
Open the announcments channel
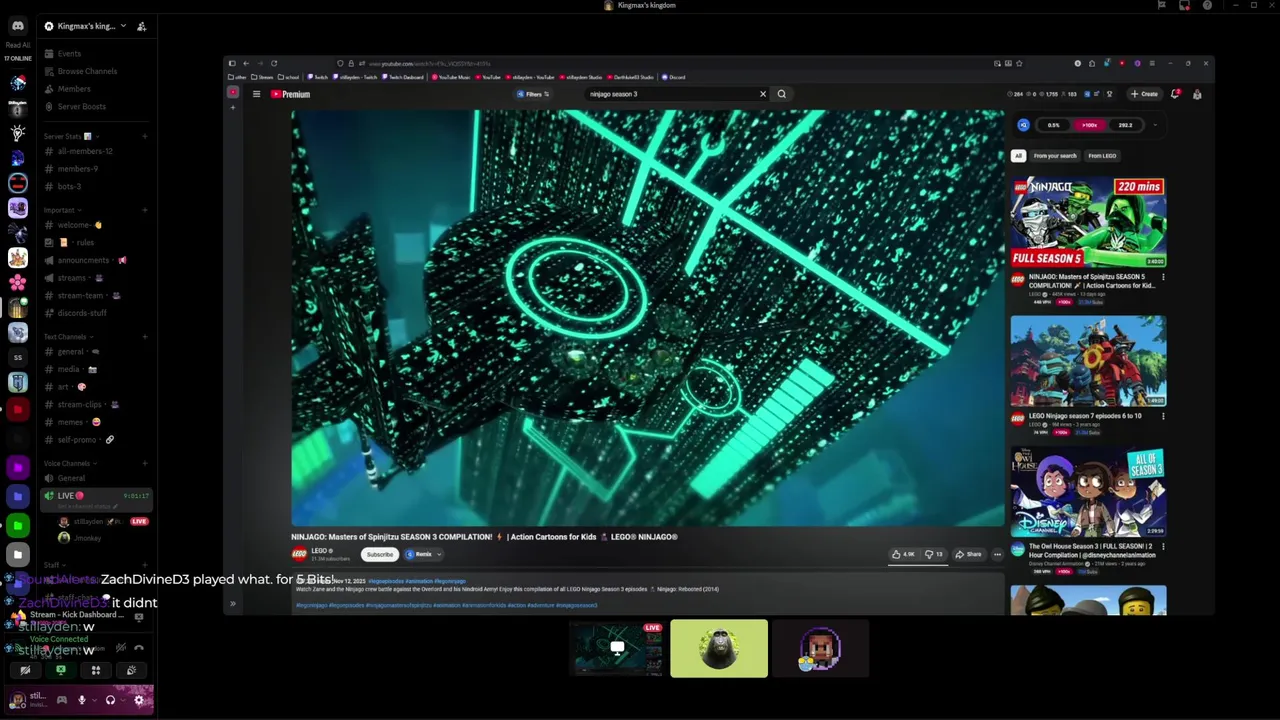point(84,260)
